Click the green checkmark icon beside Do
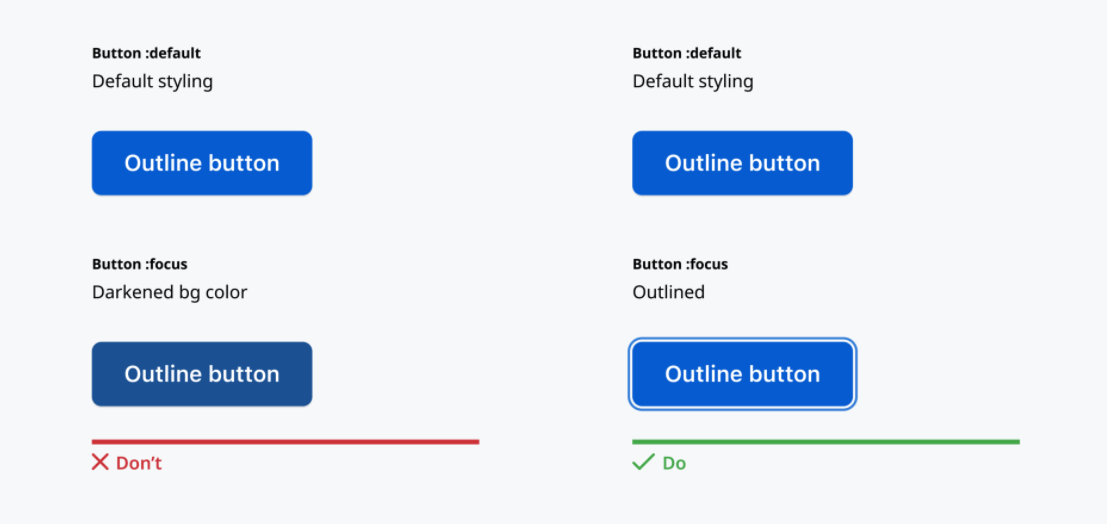 click(x=643, y=463)
